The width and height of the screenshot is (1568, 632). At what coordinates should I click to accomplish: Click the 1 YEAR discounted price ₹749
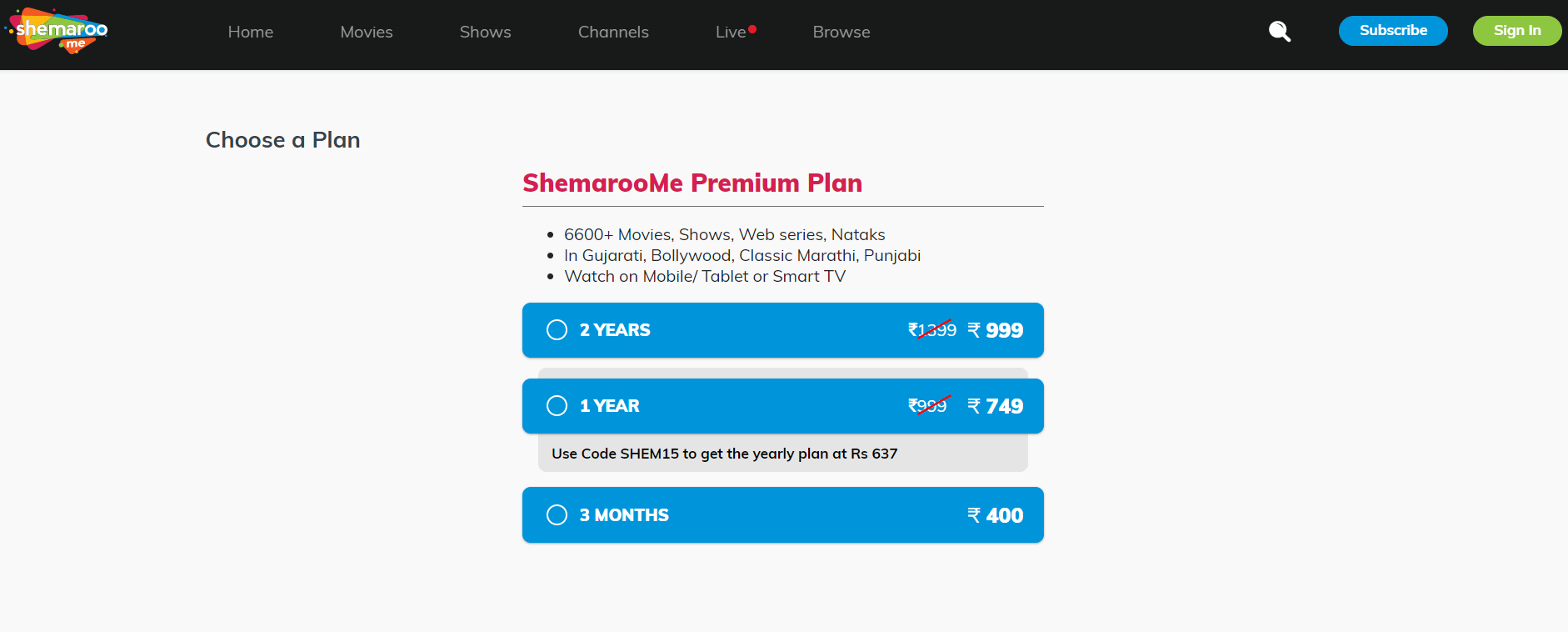coord(996,406)
